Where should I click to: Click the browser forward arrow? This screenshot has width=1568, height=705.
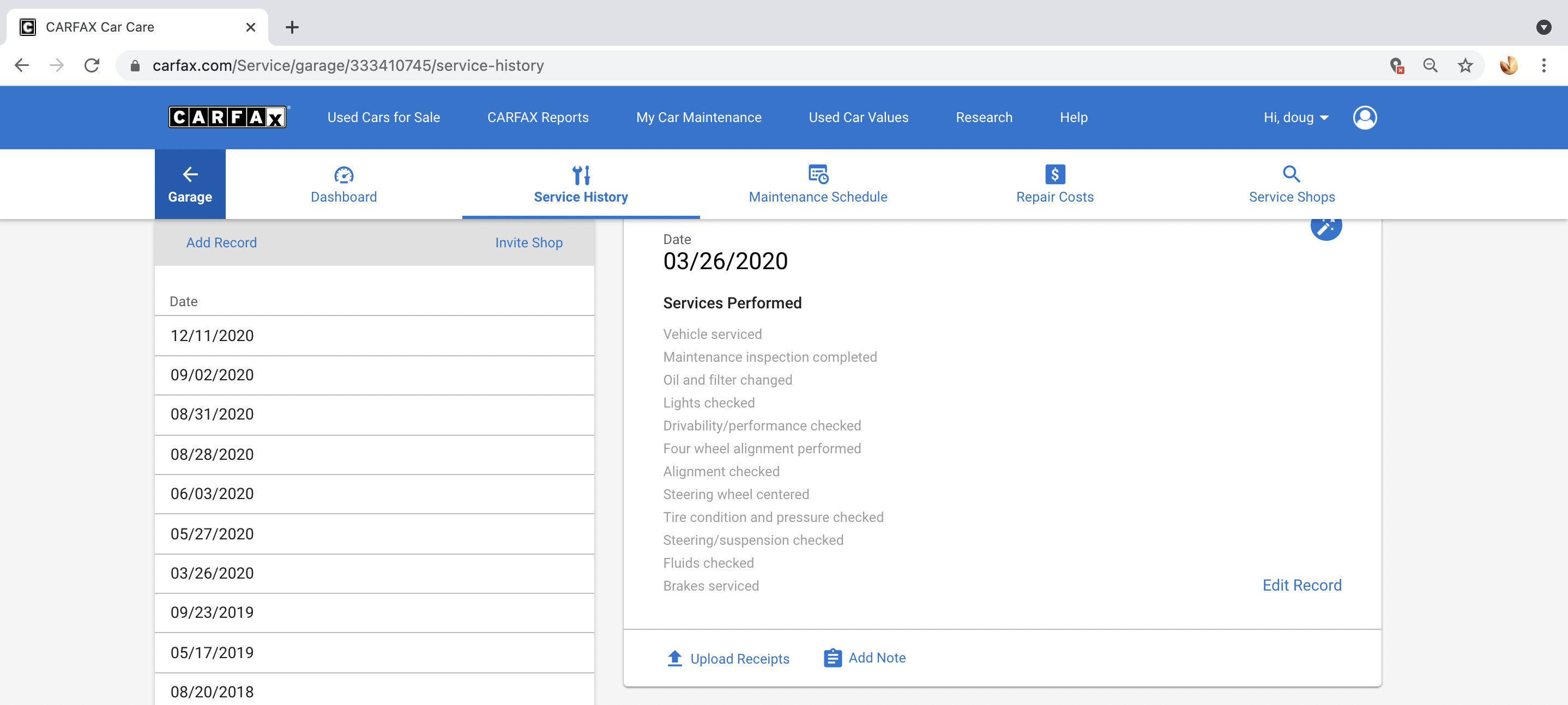coord(57,65)
